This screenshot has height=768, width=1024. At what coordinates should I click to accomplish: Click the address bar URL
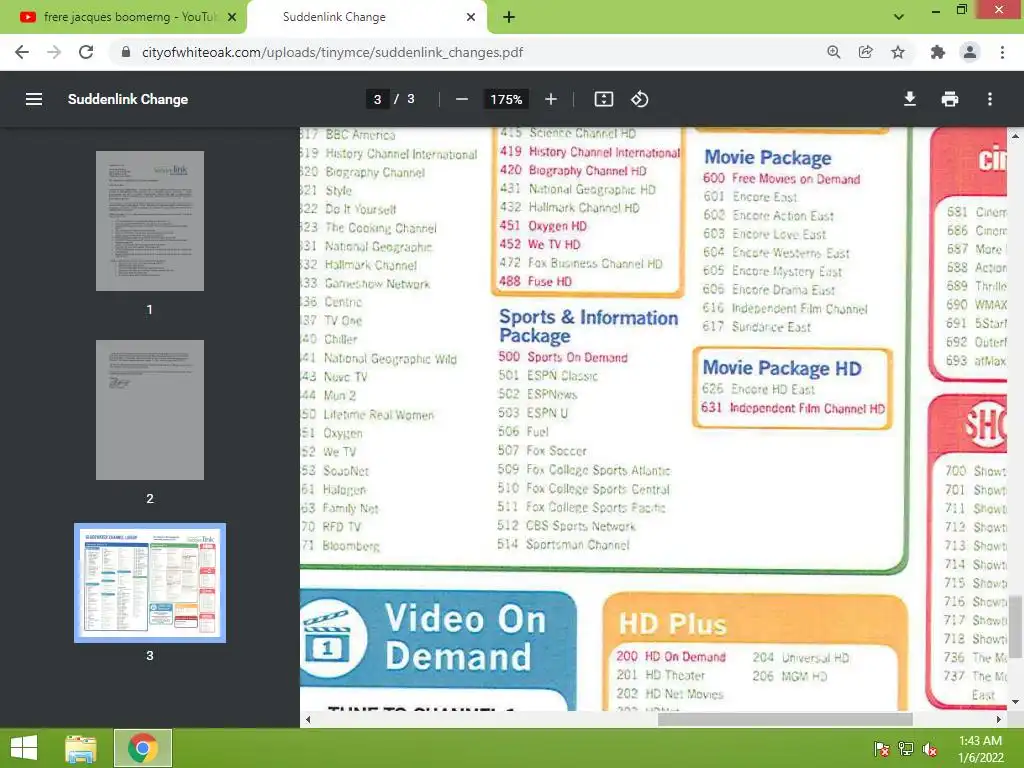pos(332,52)
